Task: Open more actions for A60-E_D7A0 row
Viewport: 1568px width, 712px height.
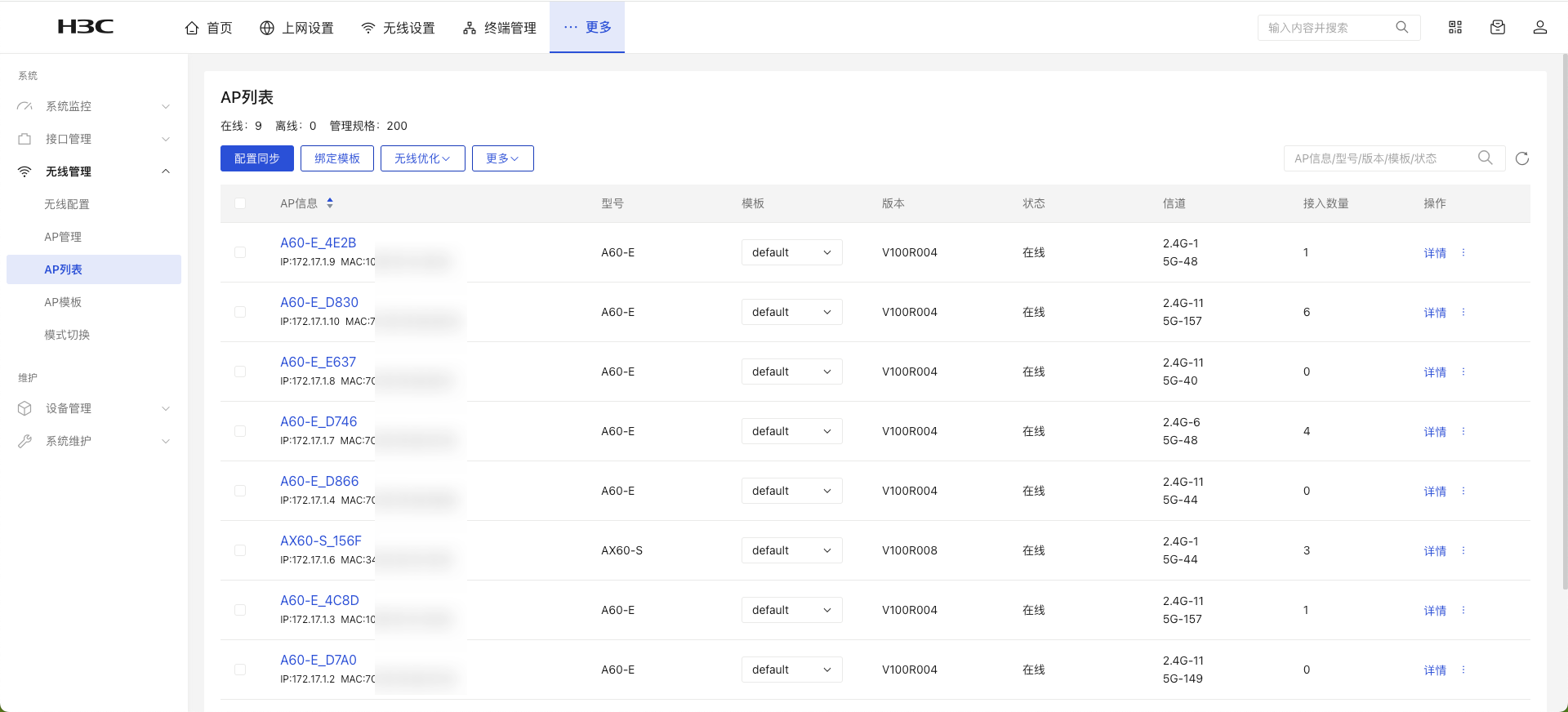Action: 1463,670
